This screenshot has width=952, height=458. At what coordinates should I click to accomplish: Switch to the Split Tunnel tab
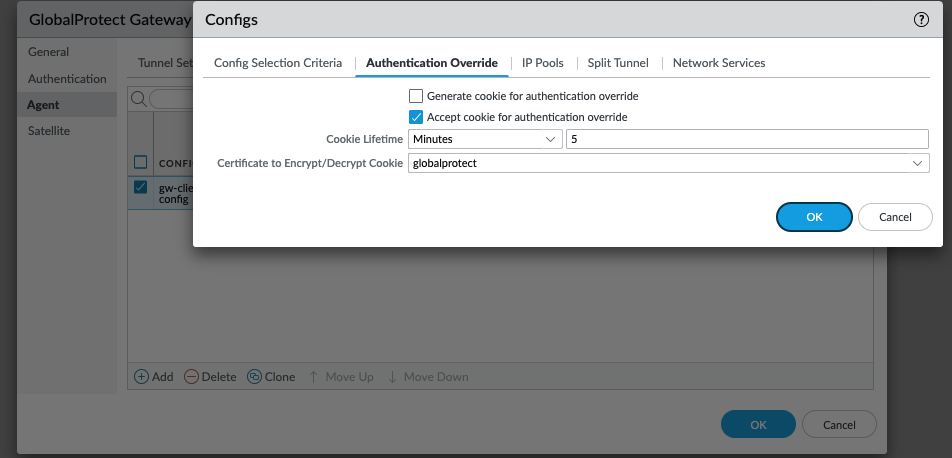(618, 63)
